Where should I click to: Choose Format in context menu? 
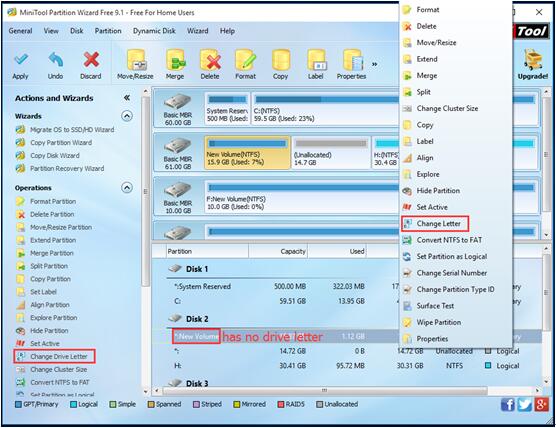click(428, 10)
